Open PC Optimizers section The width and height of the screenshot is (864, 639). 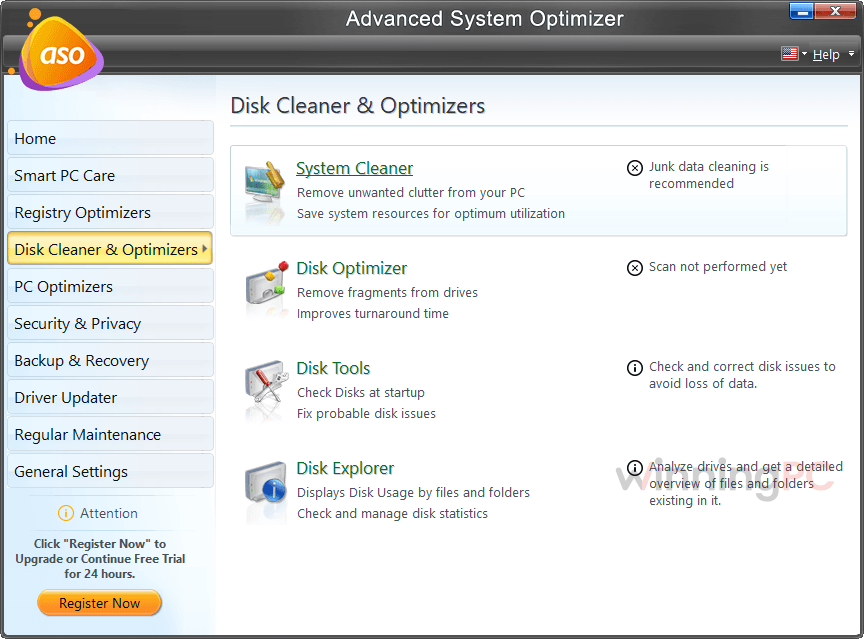(110, 286)
